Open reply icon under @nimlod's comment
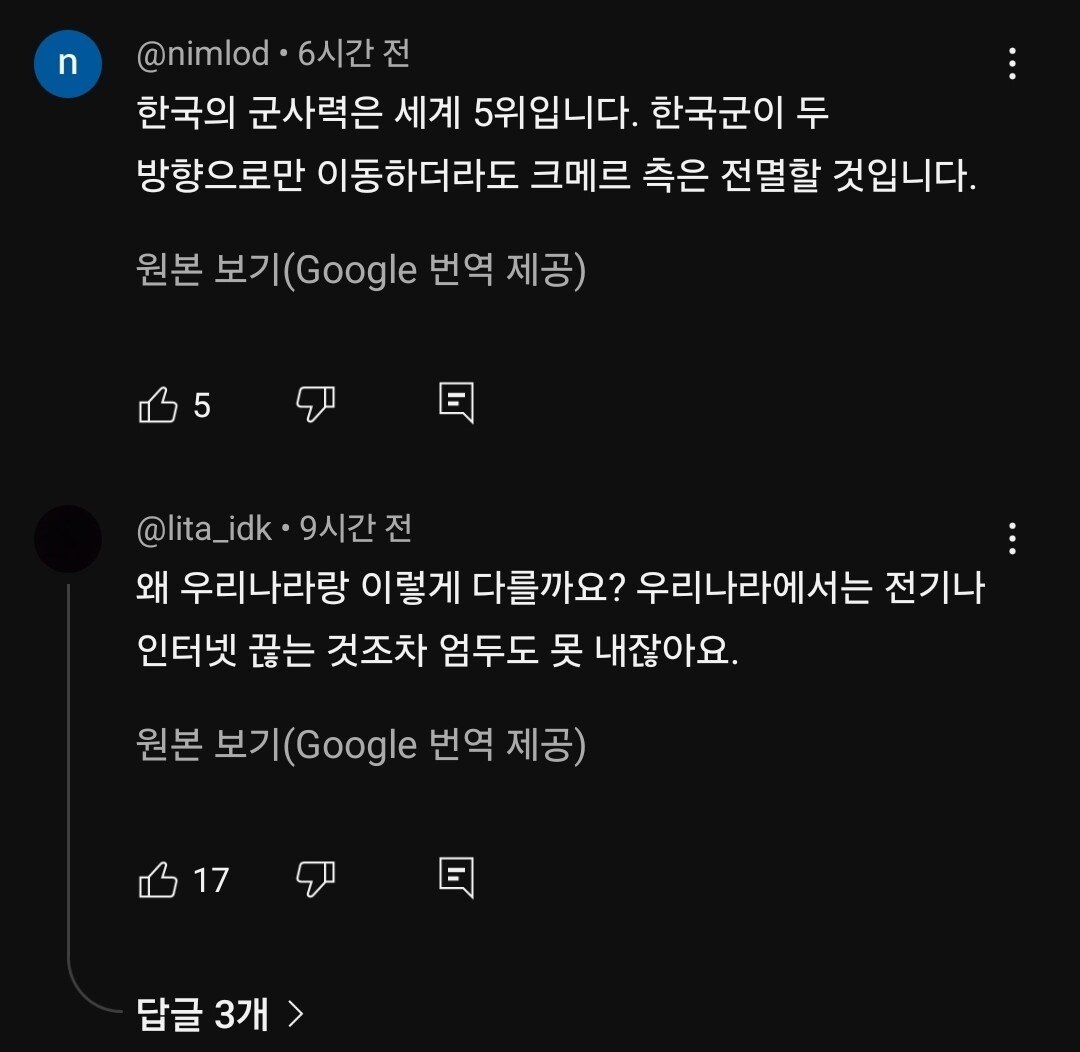 pyautogui.click(x=456, y=402)
